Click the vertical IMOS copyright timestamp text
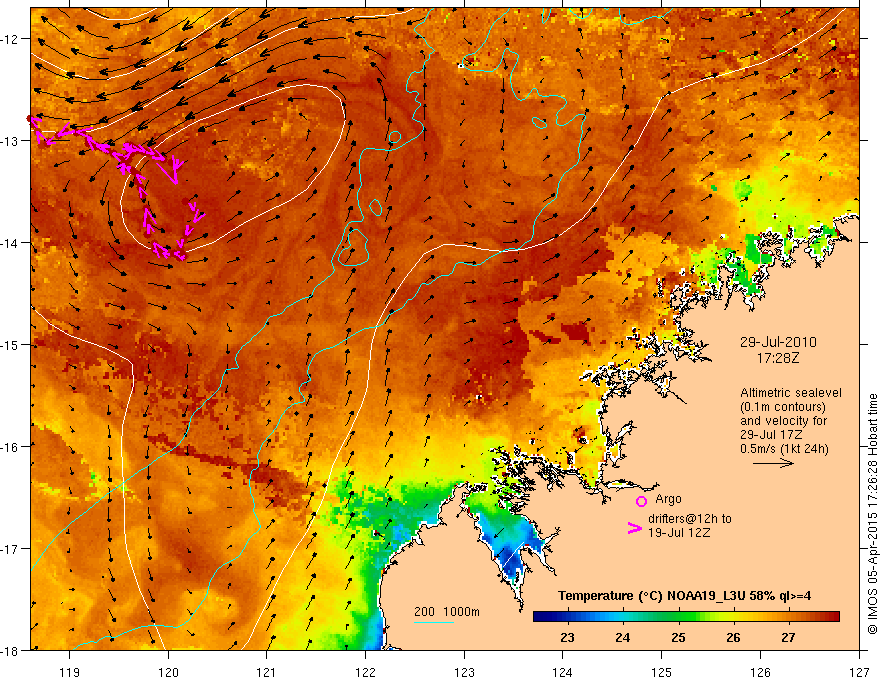Image resolution: width=880 pixels, height=680 pixels. pos(872,514)
